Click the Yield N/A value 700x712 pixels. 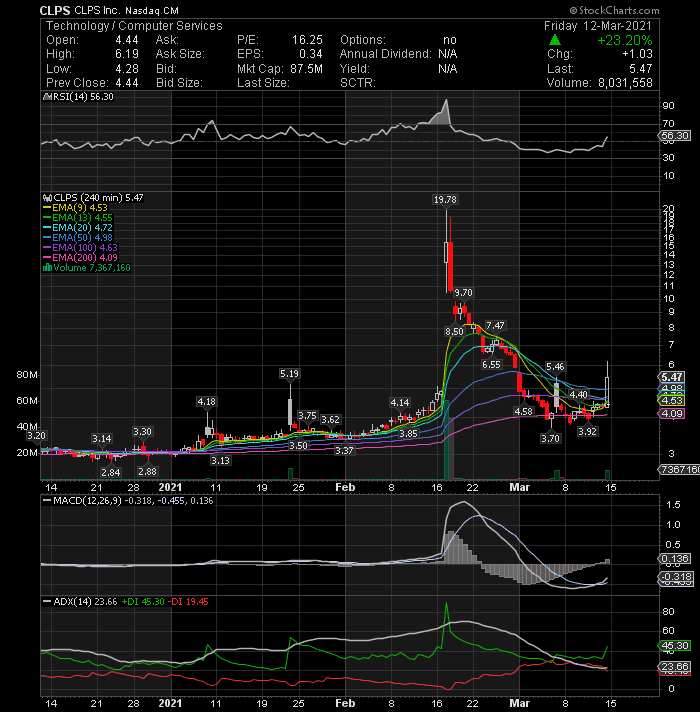tap(447, 69)
